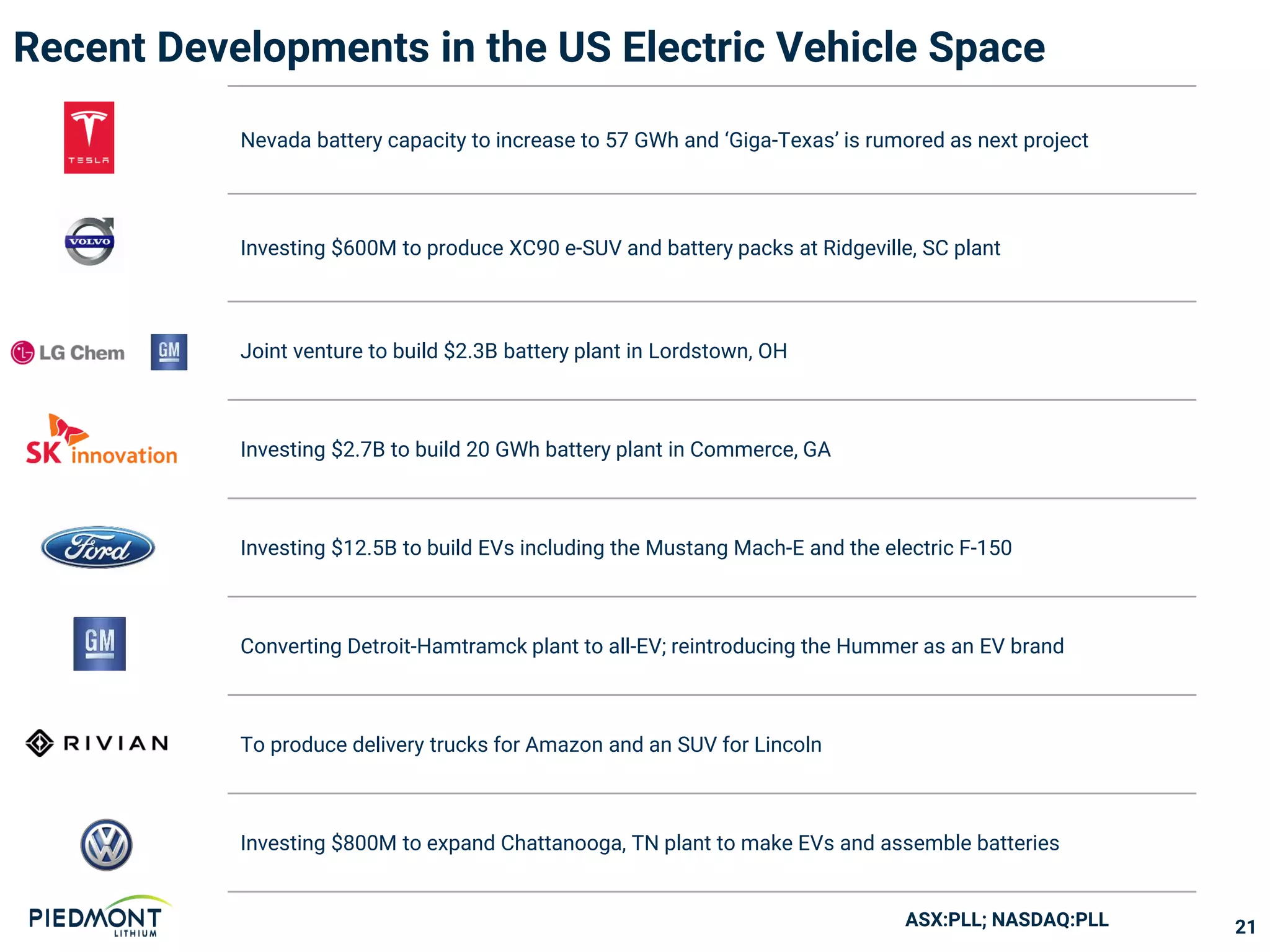Click the Rivian logo
This screenshot has width=1270, height=952.
[97, 743]
